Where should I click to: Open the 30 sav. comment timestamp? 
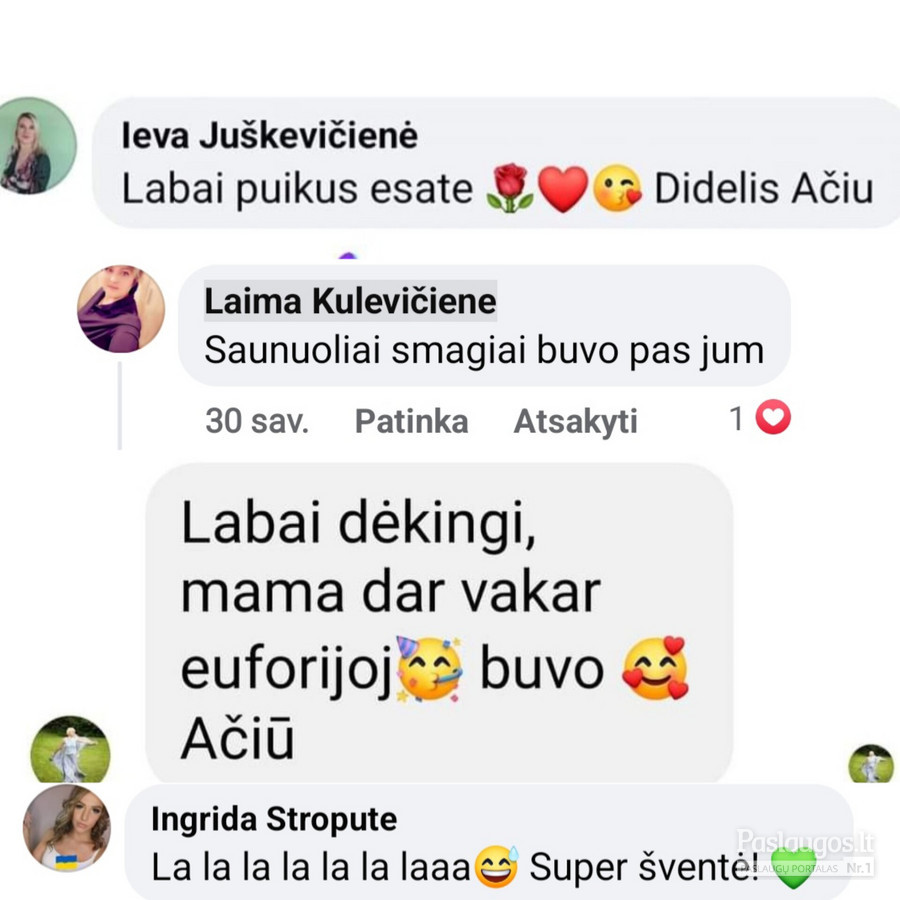(257, 421)
